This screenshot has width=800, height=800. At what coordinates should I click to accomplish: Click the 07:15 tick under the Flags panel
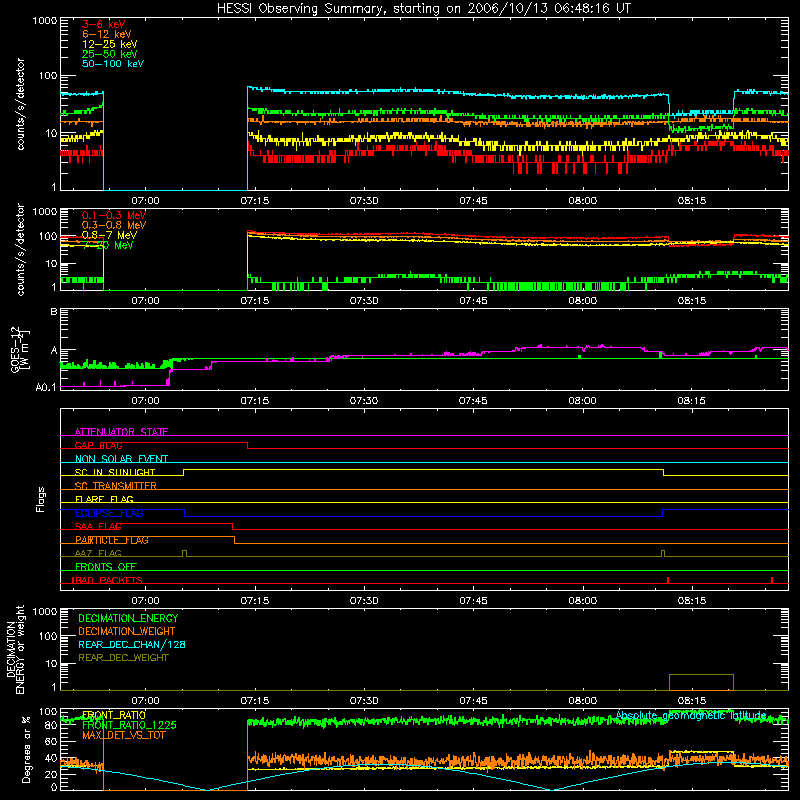255,601
